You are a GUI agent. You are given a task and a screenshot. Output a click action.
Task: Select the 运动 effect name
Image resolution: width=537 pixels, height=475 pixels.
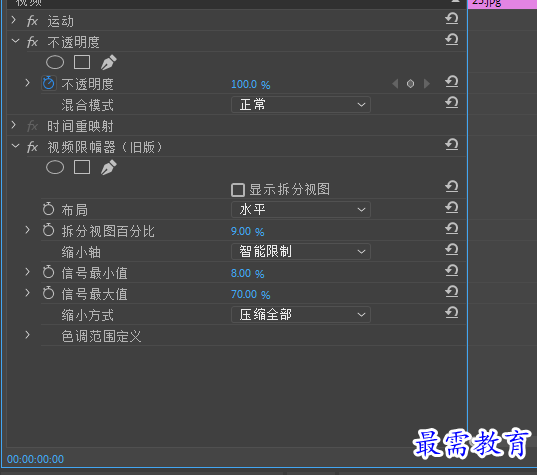[60, 21]
